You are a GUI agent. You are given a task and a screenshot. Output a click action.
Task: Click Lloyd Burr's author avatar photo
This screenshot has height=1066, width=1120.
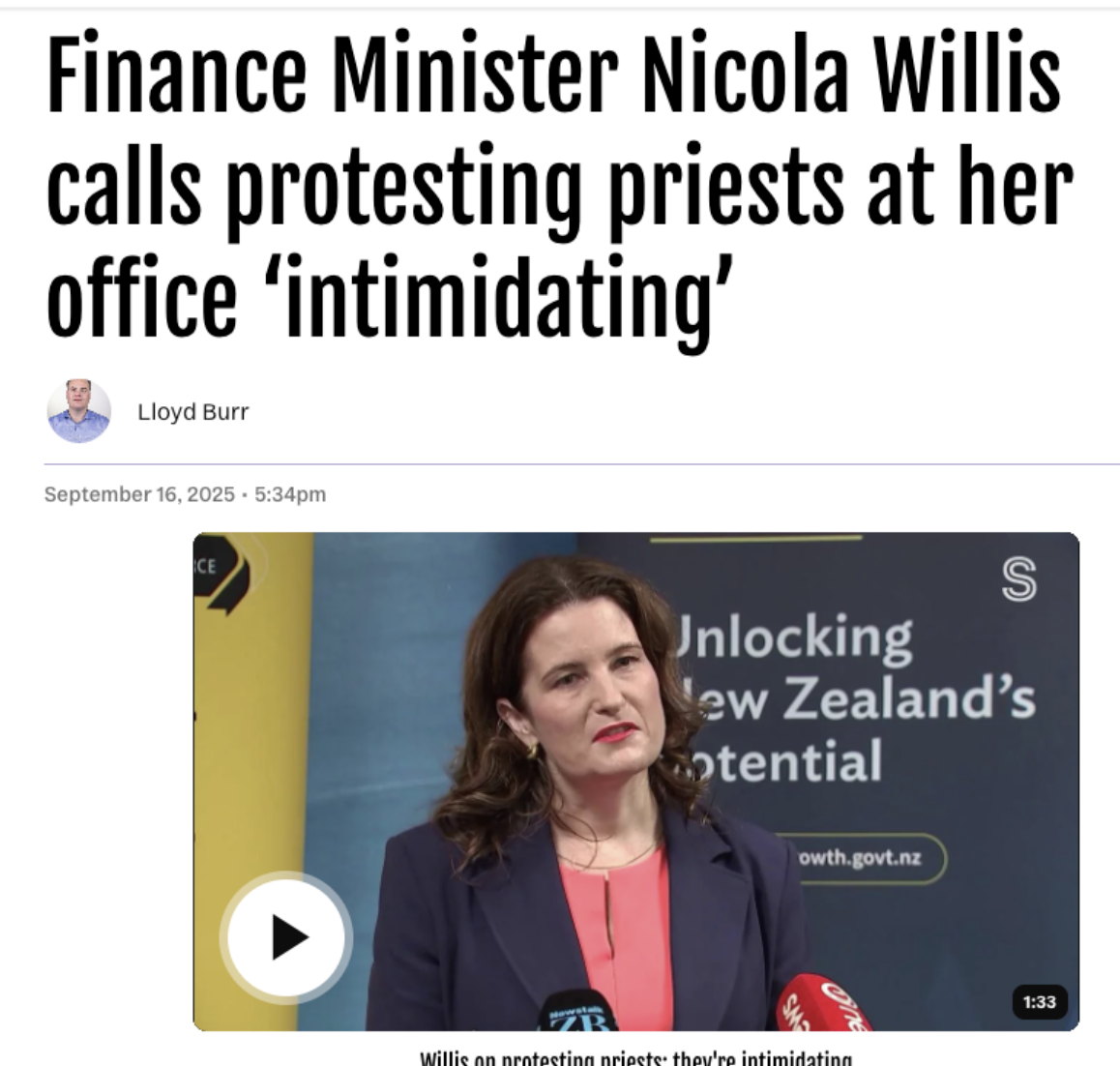point(78,411)
